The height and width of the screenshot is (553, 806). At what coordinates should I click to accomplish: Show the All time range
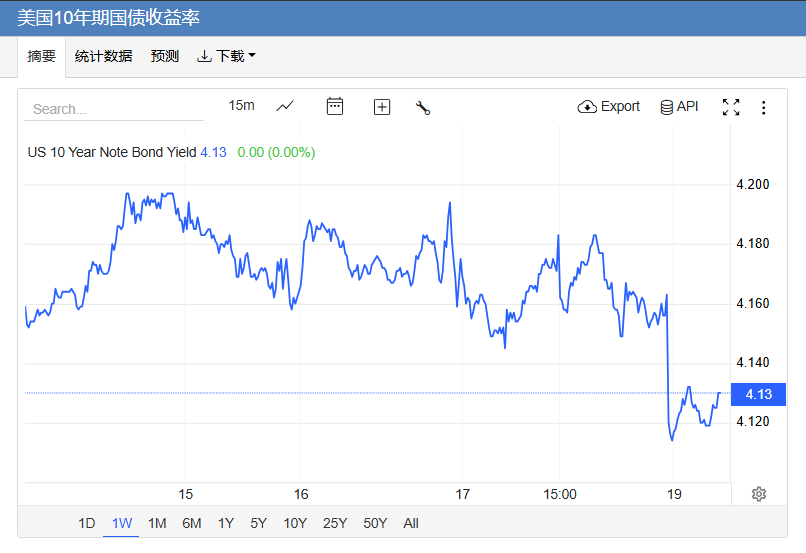point(411,523)
